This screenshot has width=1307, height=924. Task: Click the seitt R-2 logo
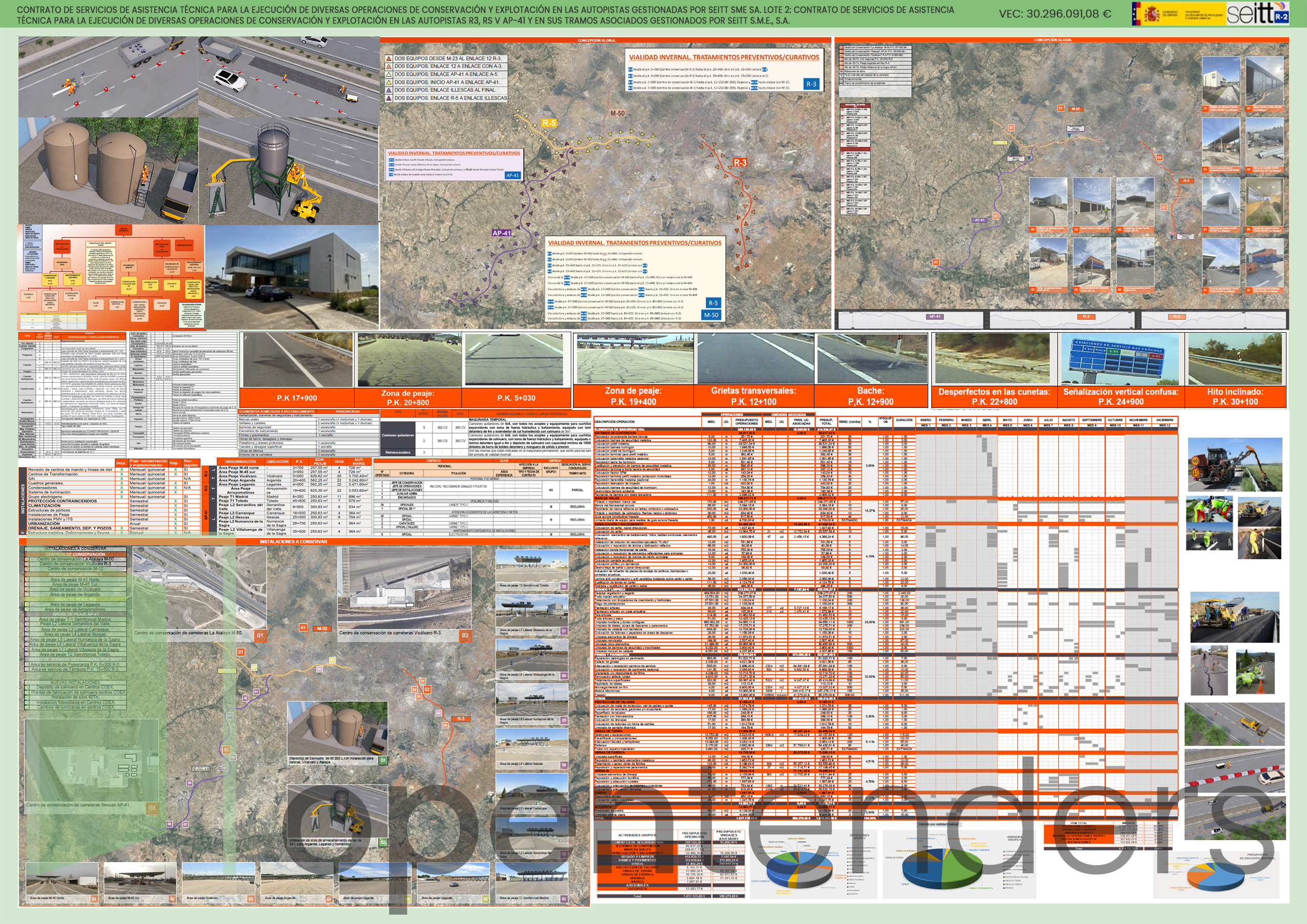coord(1257,13)
